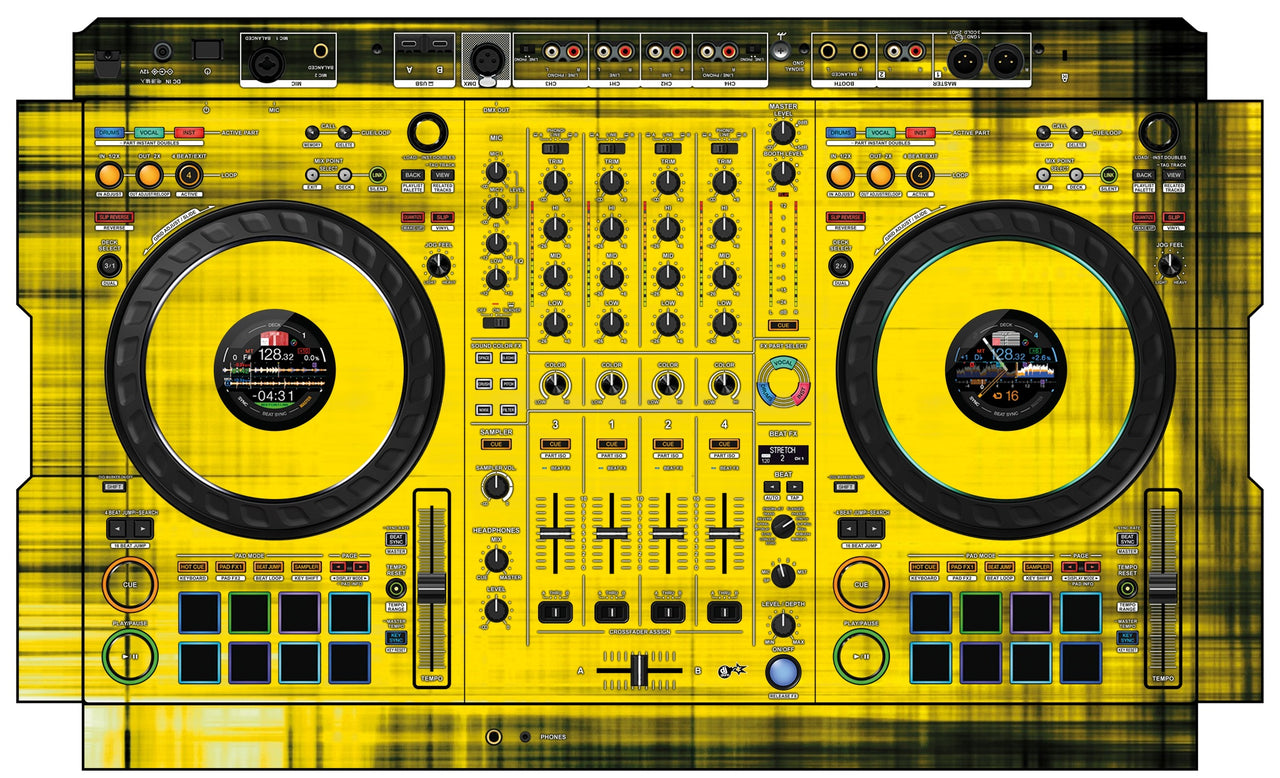Tap left deck TEMPO RESET button
1280x778 pixels.
(x=395, y=588)
